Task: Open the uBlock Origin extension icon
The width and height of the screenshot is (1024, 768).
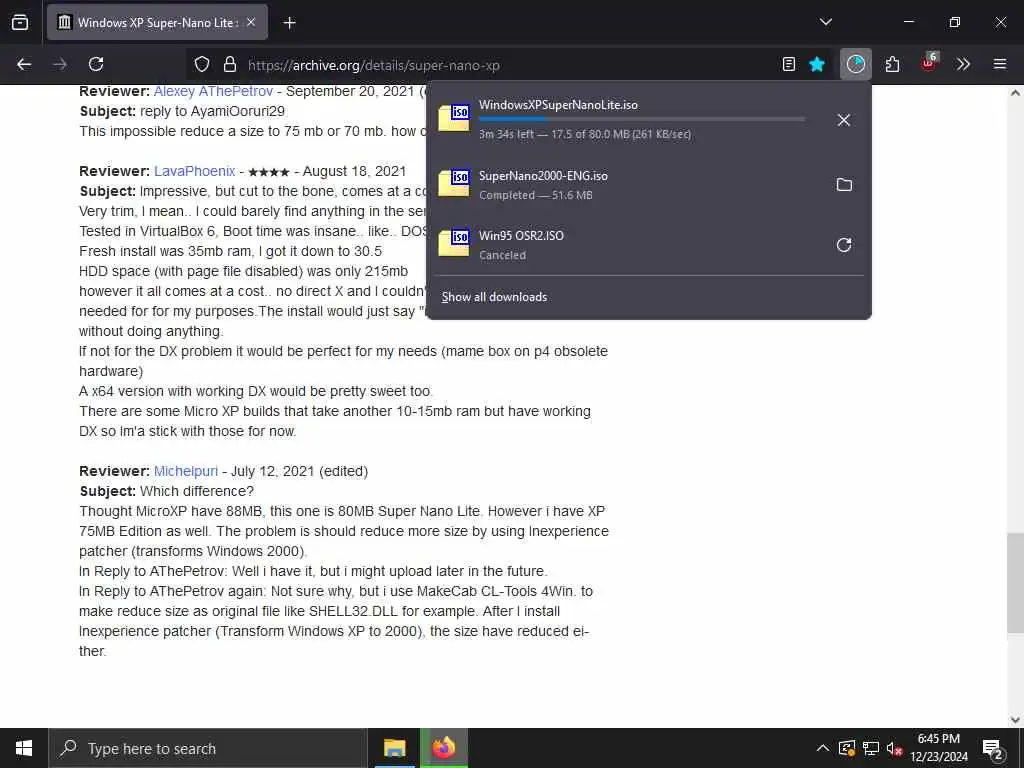Action: click(929, 63)
